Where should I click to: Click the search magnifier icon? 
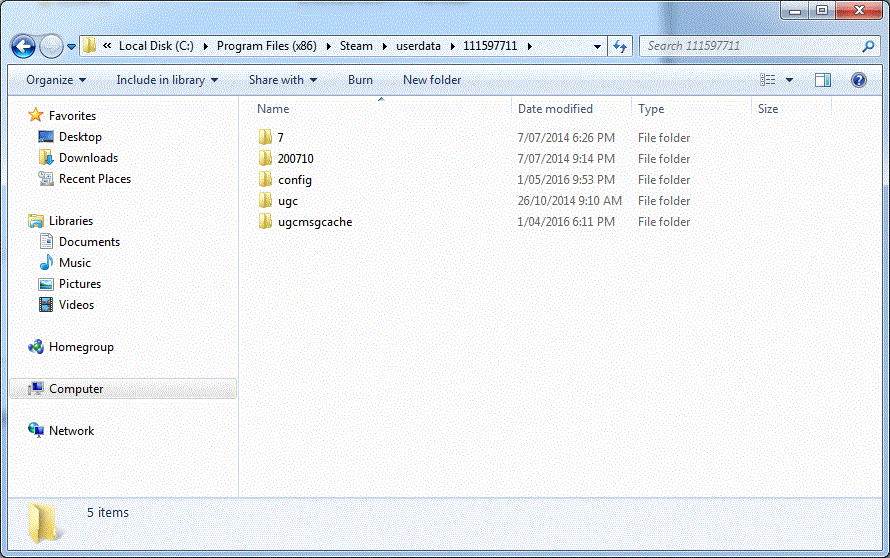click(x=867, y=46)
